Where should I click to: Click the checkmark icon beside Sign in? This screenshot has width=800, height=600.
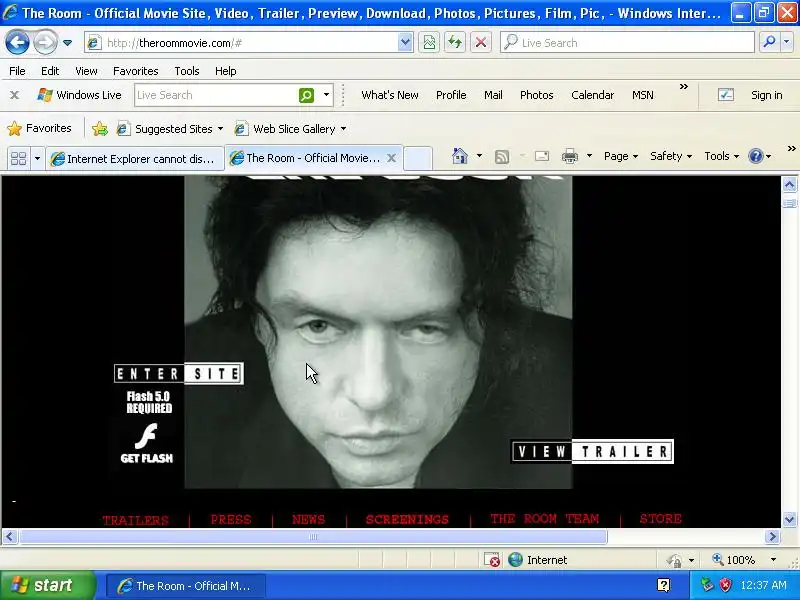tap(726, 95)
